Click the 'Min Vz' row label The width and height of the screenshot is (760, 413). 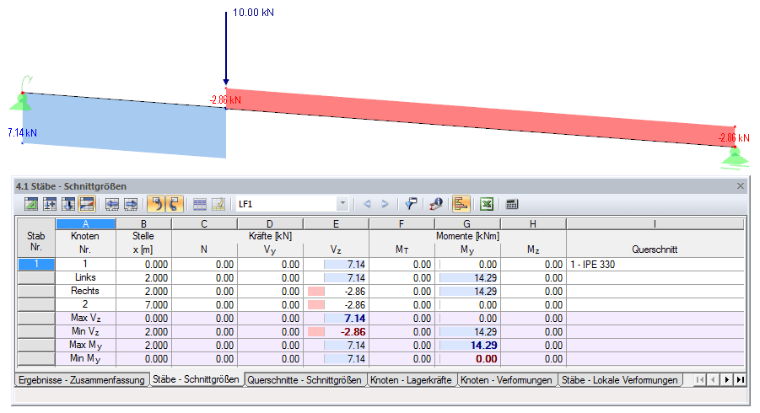85,332
